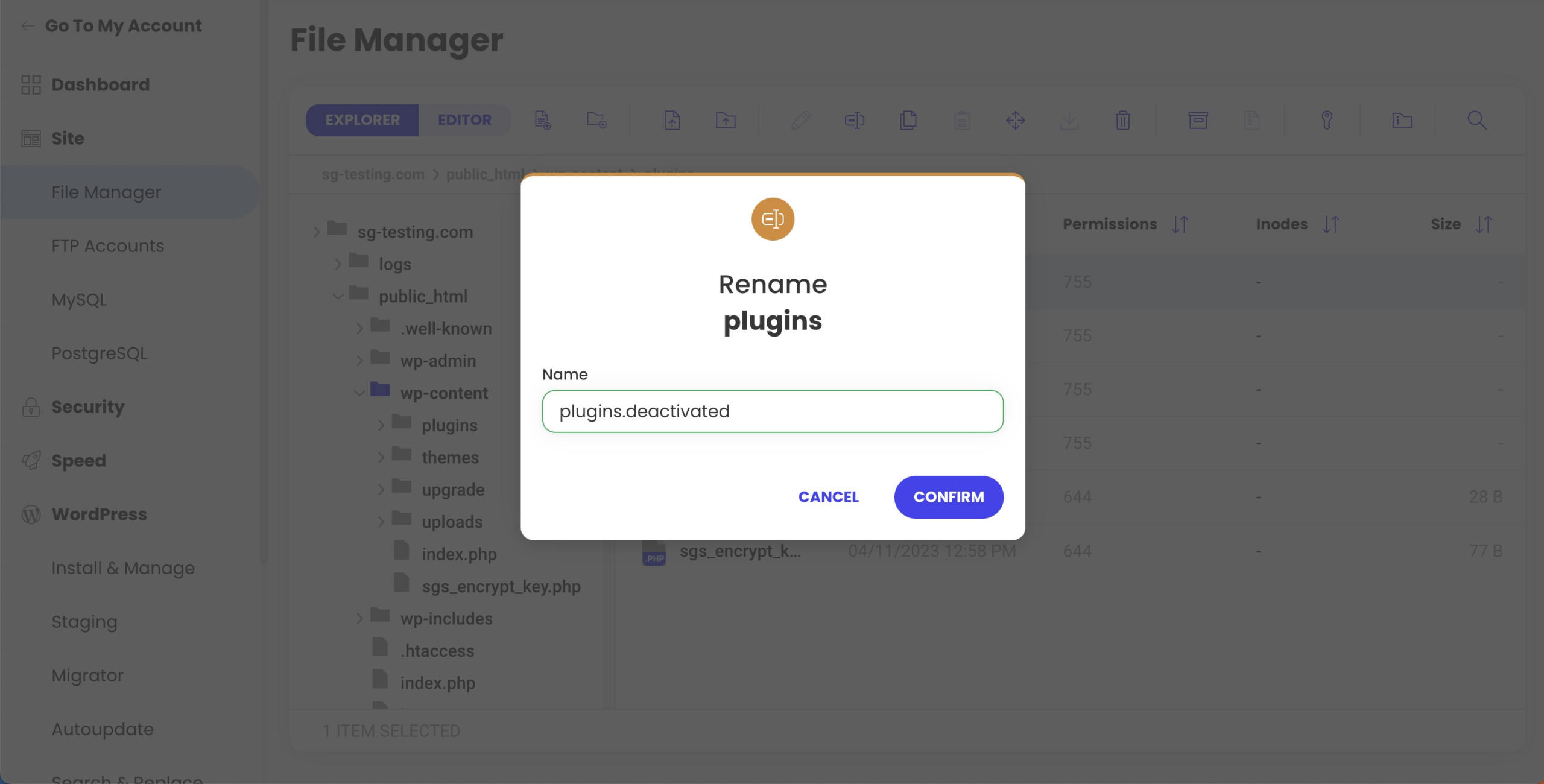Switch to the EXPLORER tab

[362, 119]
